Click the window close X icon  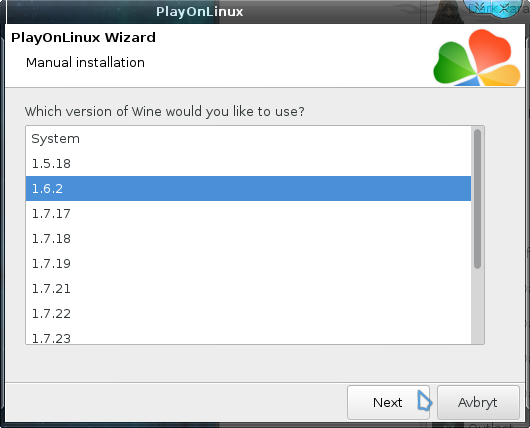(505, 8)
